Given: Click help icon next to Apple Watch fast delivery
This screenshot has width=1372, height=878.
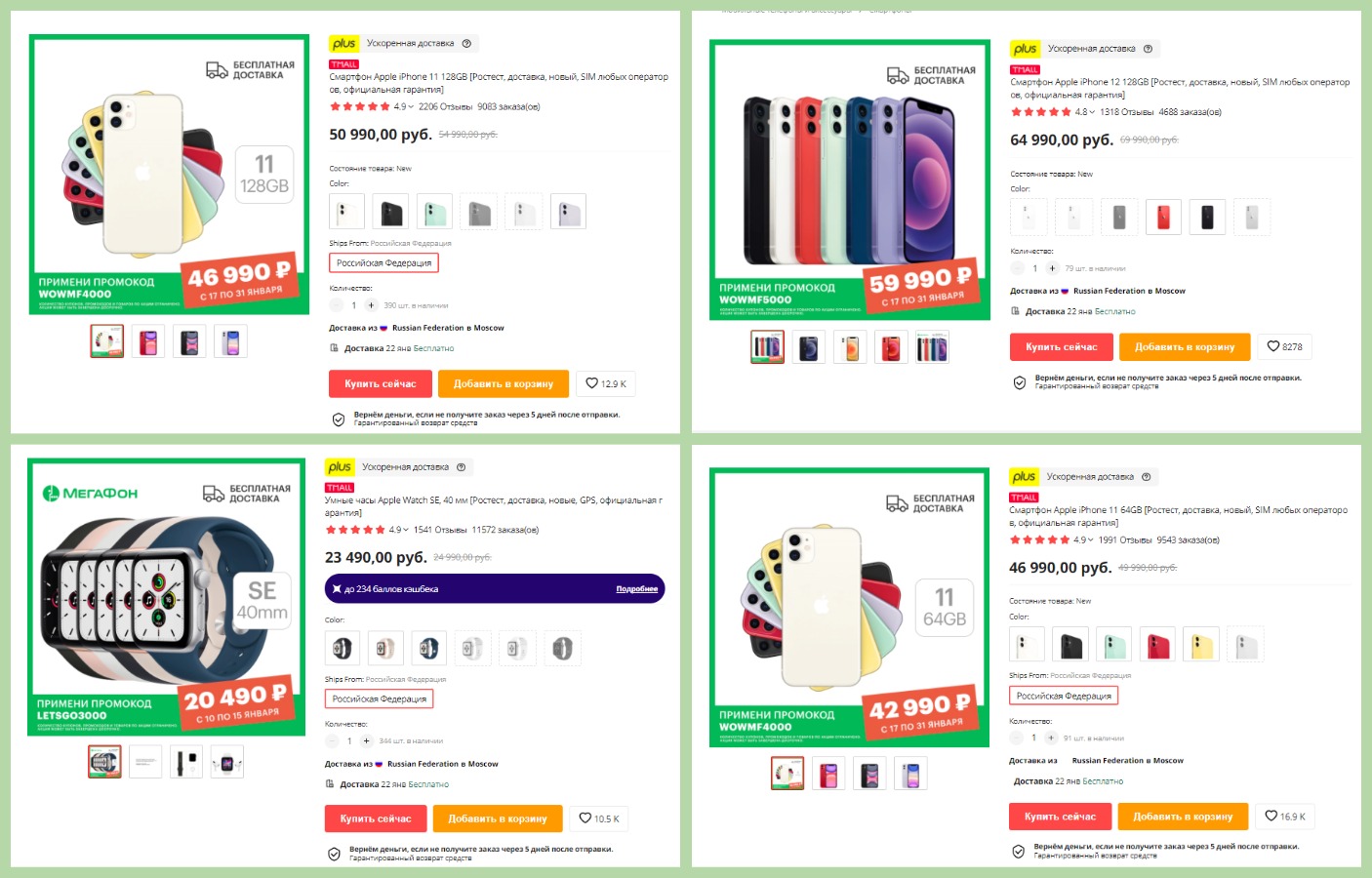Looking at the screenshot, I should pyautogui.click(x=462, y=466).
